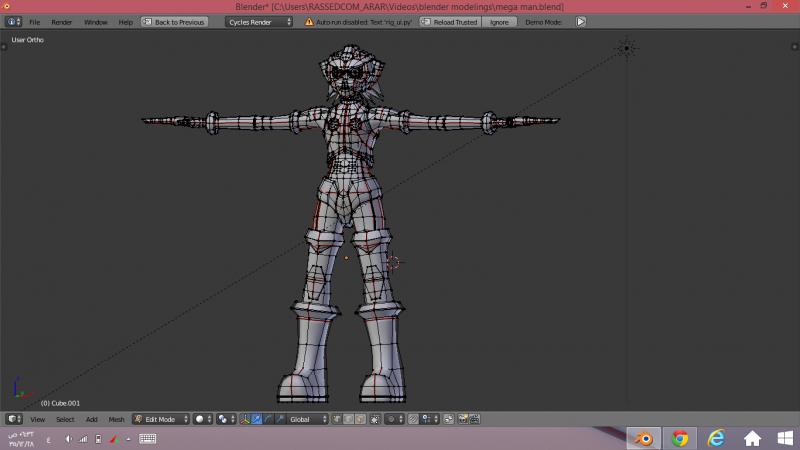This screenshot has height=450, width=800.
Task: Open the File menu
Action: 35,21
